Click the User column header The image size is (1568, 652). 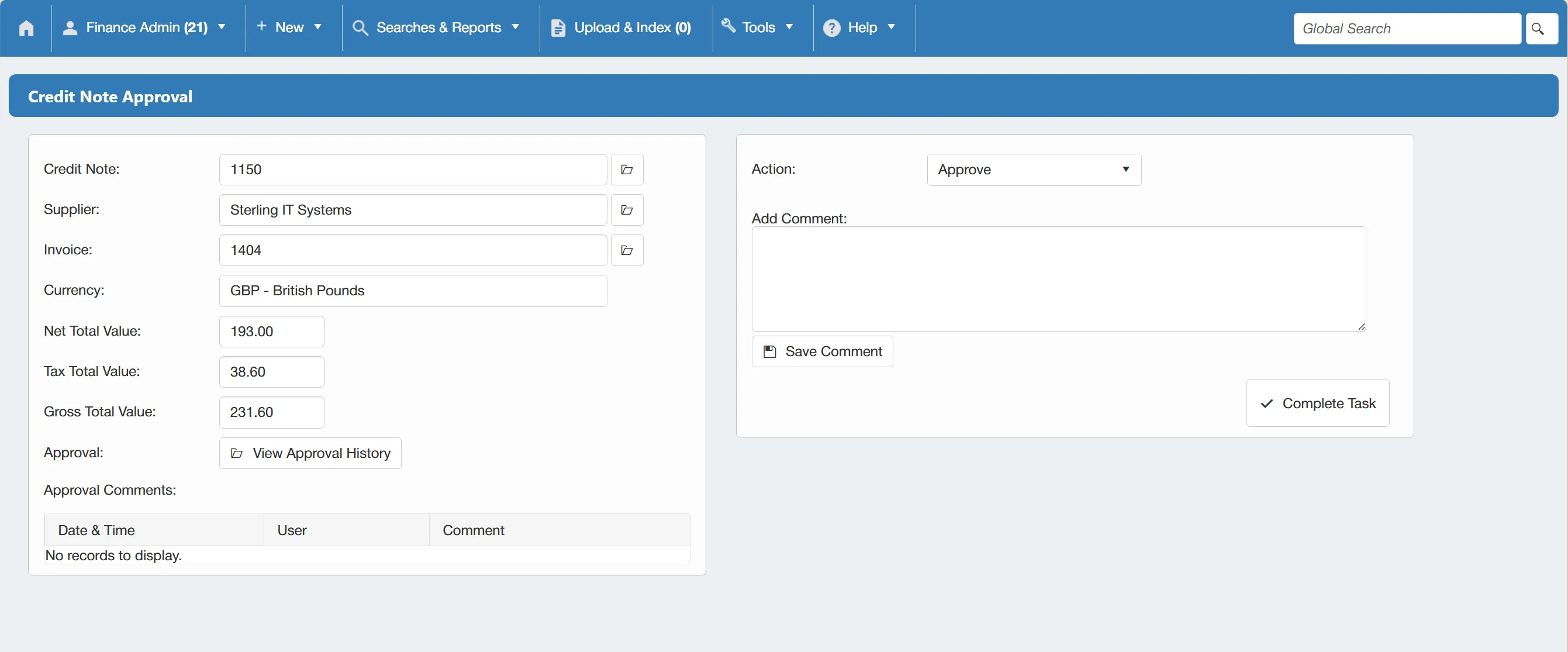(346, 530)
